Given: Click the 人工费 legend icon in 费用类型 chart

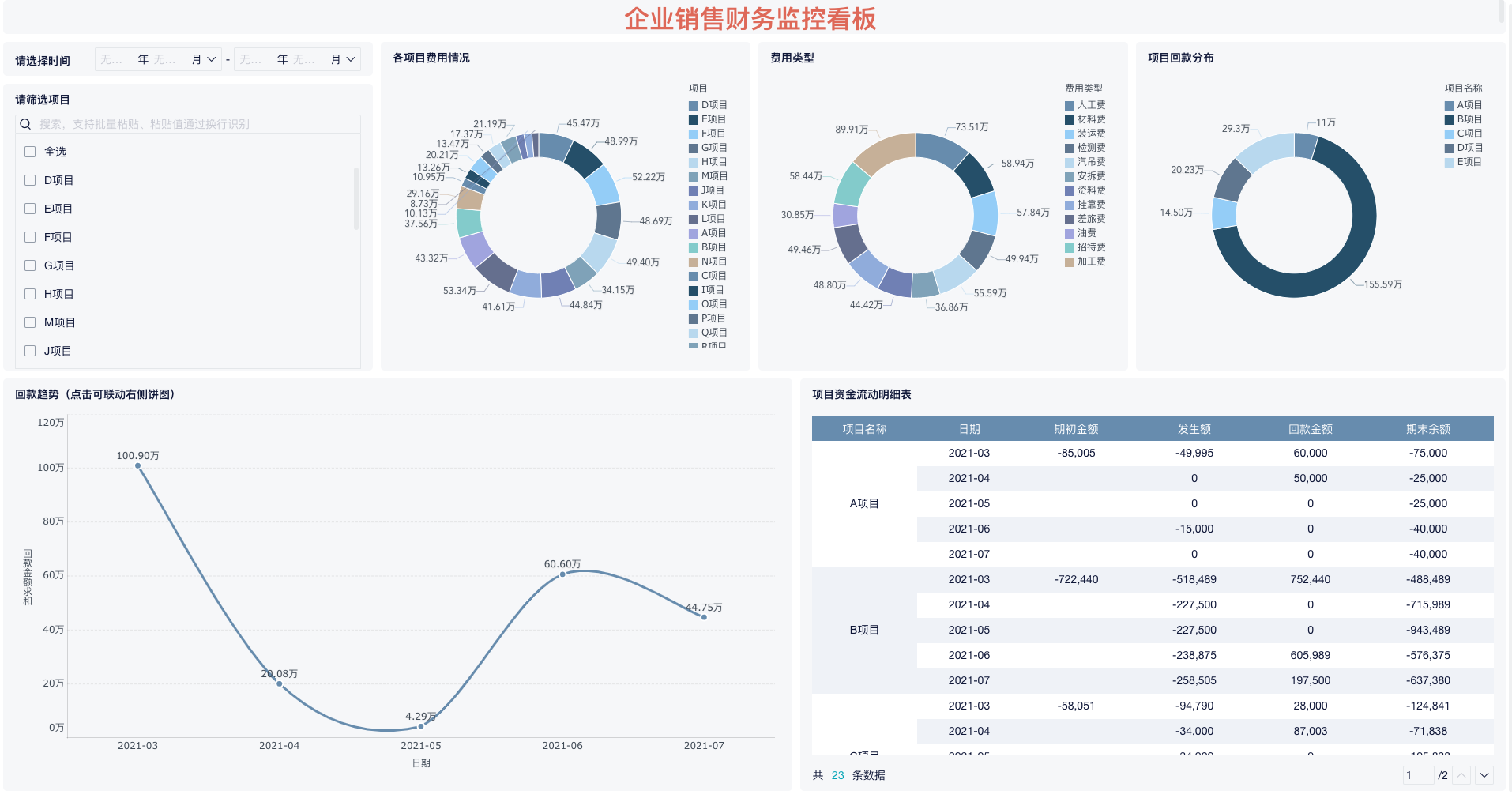Looking at the screenshot, I should (1069, 105).
